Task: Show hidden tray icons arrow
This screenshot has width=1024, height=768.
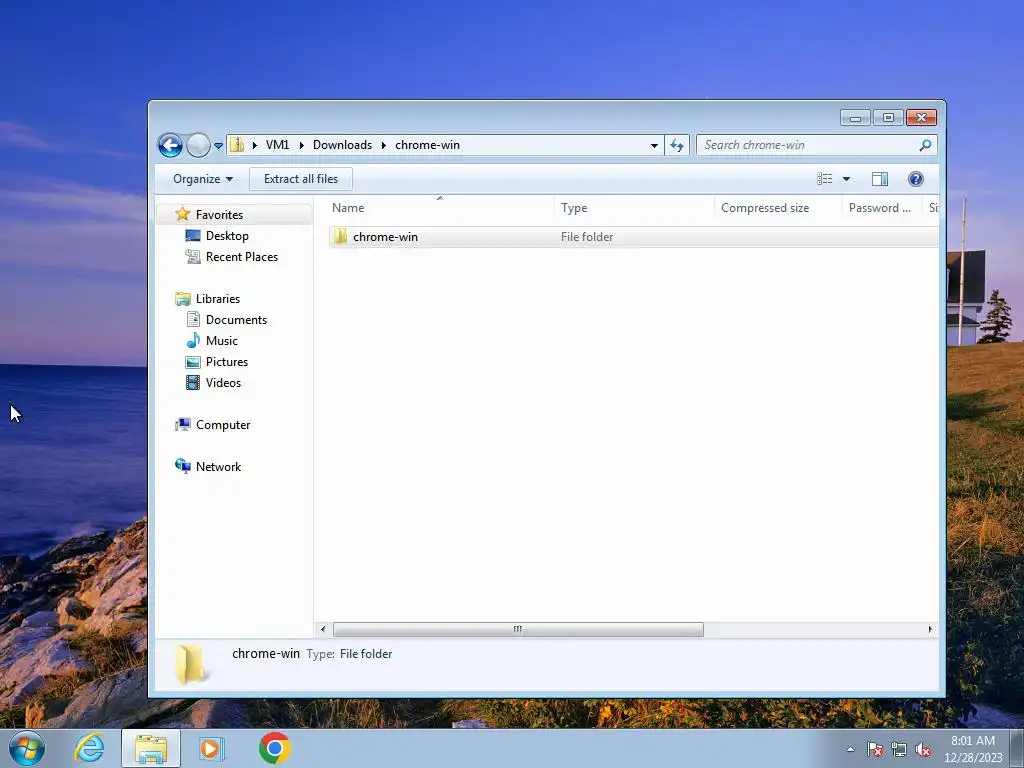Action: 850,749
